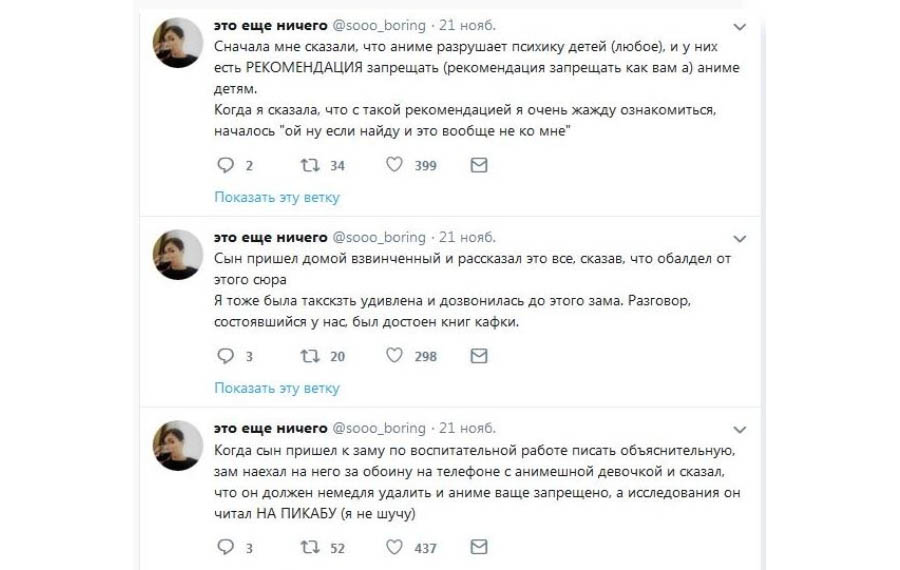Open more options on the third tweet

(740, 429)
